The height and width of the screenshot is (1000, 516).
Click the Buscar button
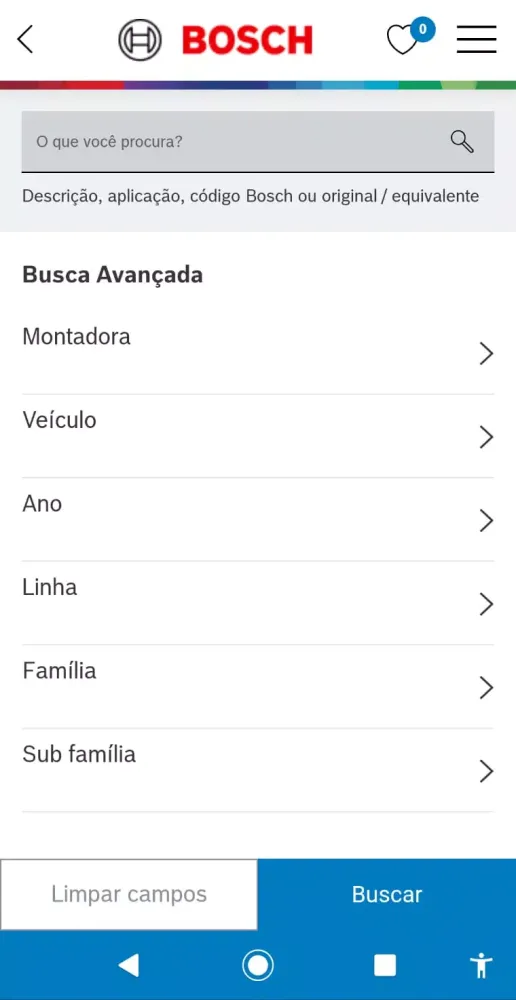tap(387, 894)
